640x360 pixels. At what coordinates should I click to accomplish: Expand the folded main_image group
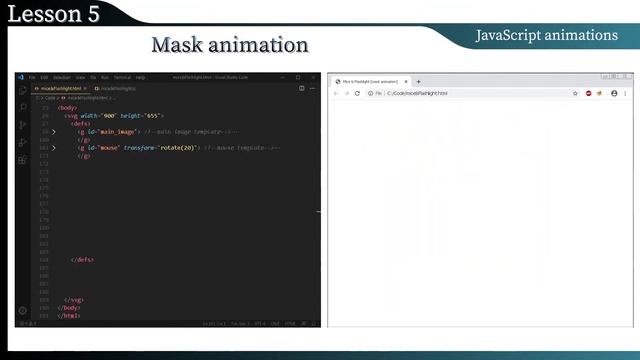coord(53,132)
